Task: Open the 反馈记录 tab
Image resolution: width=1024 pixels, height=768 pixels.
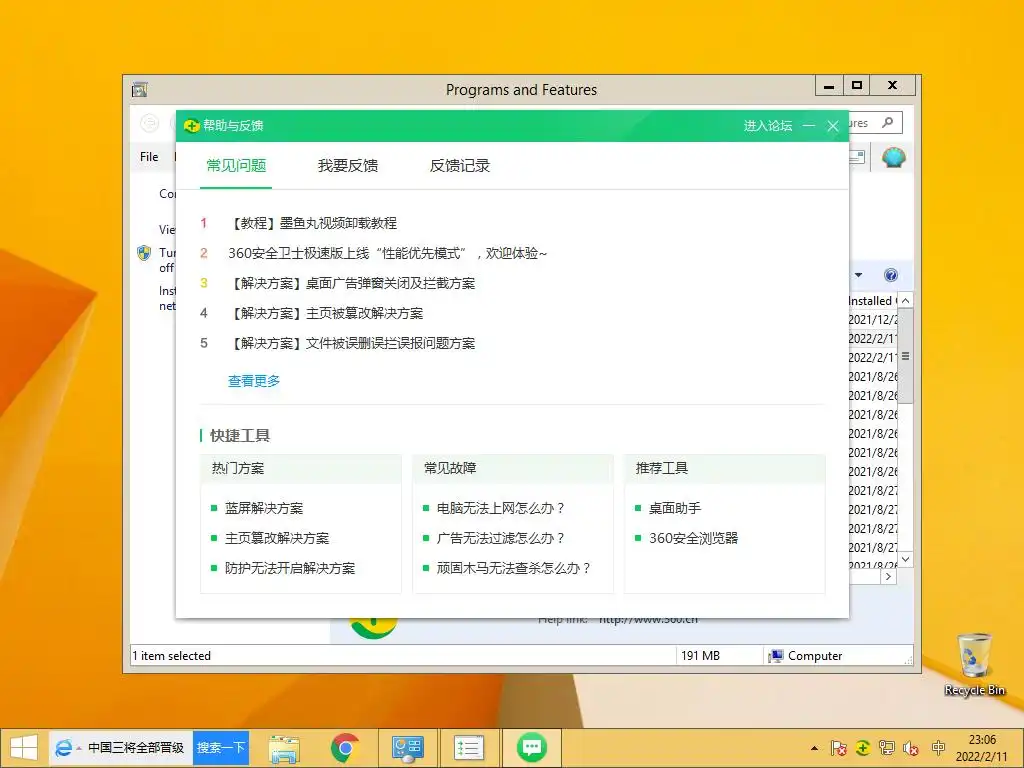Action: click(459, 166)
